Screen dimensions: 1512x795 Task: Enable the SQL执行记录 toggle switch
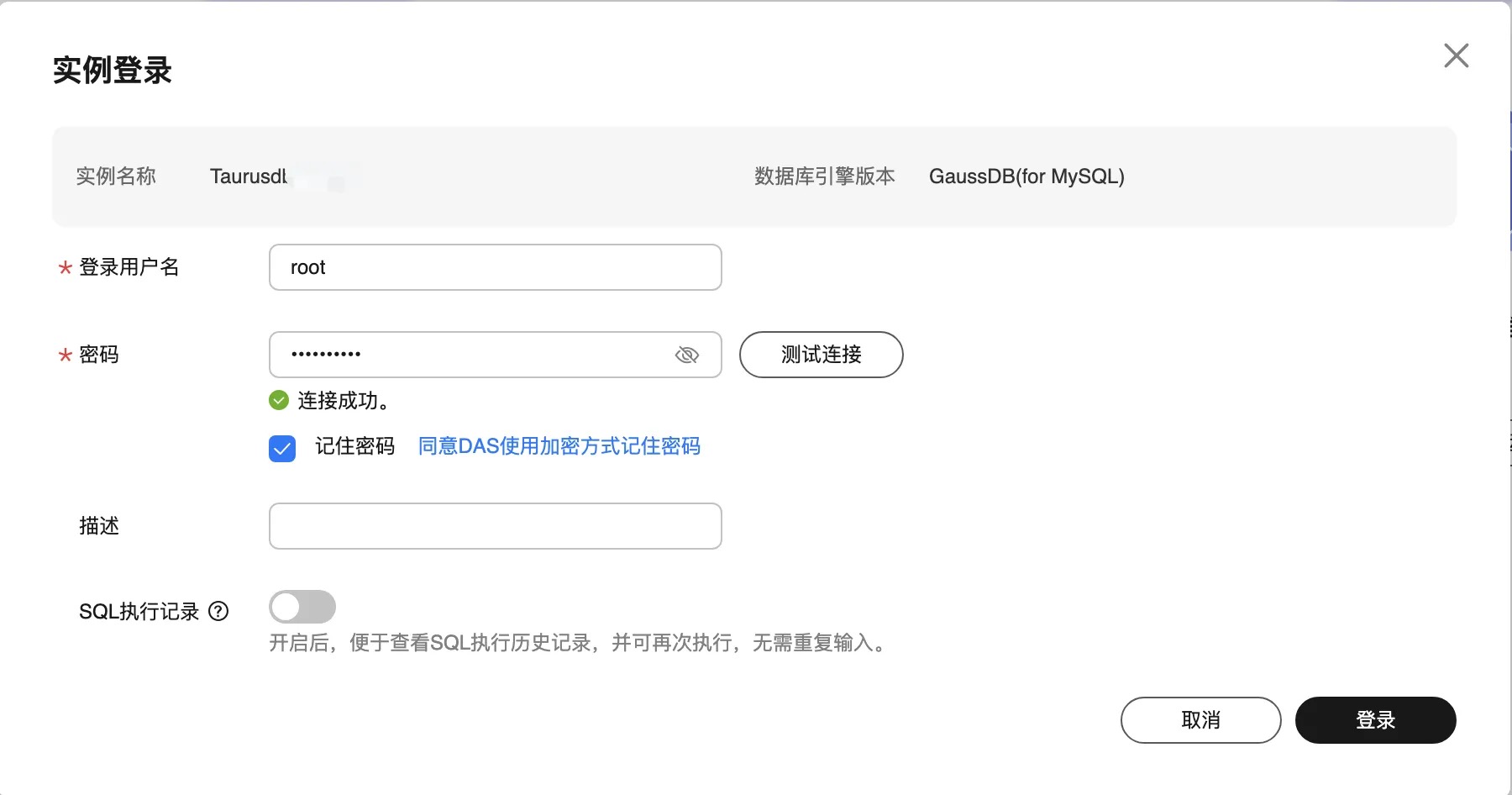click(x=302, y=607)
